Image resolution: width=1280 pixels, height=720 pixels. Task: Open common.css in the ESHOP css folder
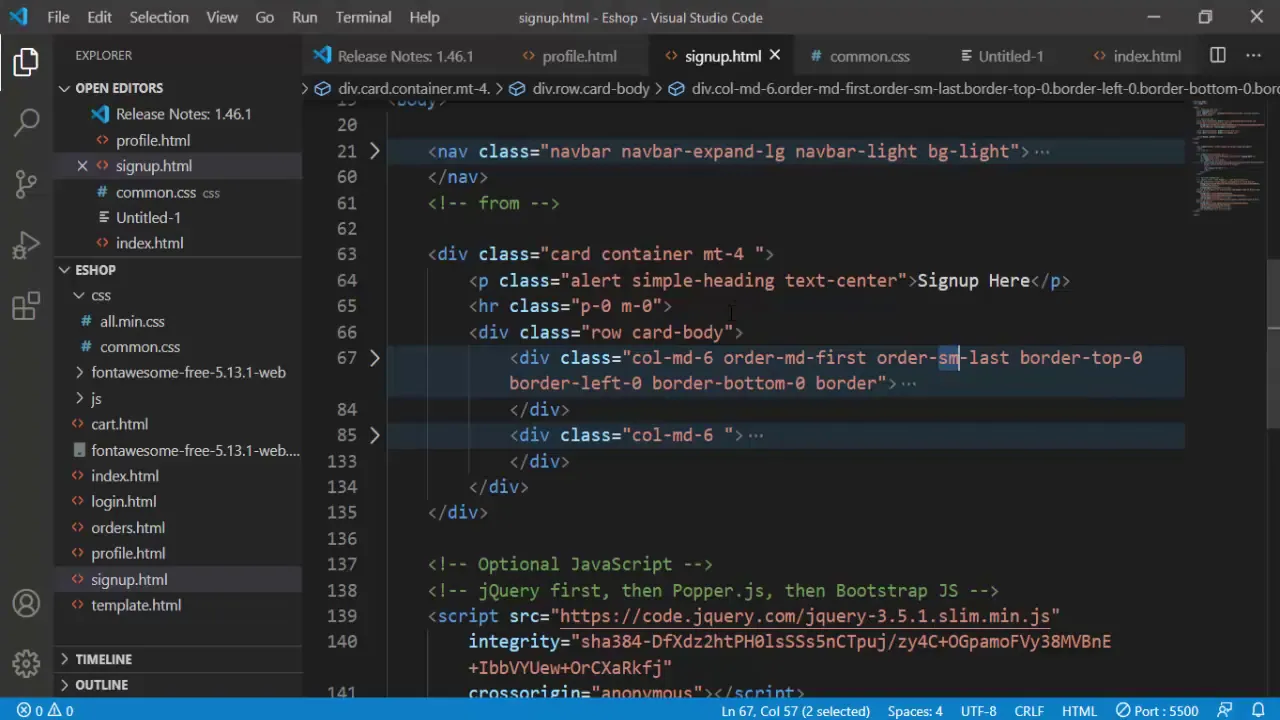click(140, 347)
